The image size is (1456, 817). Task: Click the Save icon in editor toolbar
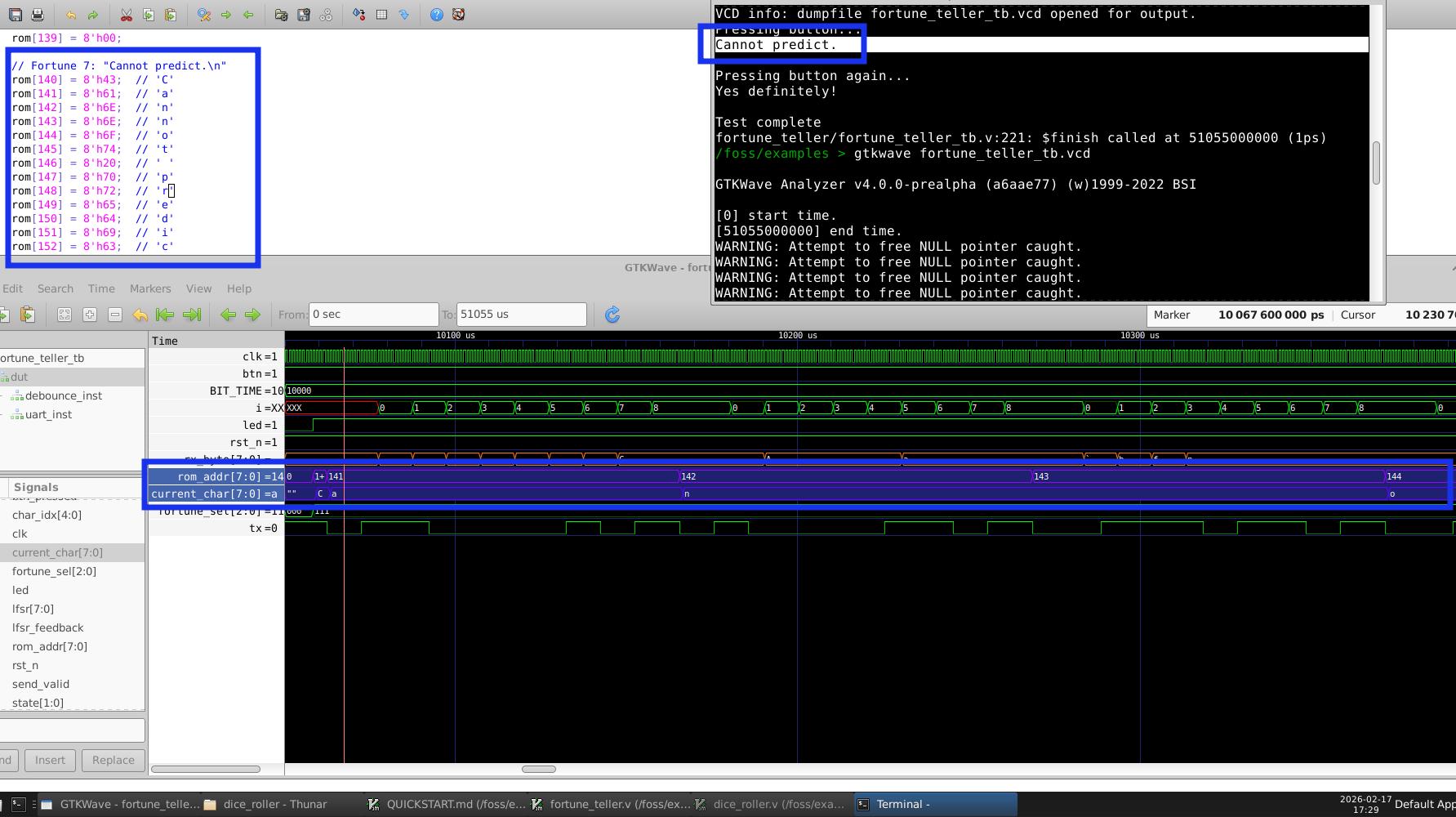pos(16,15)
